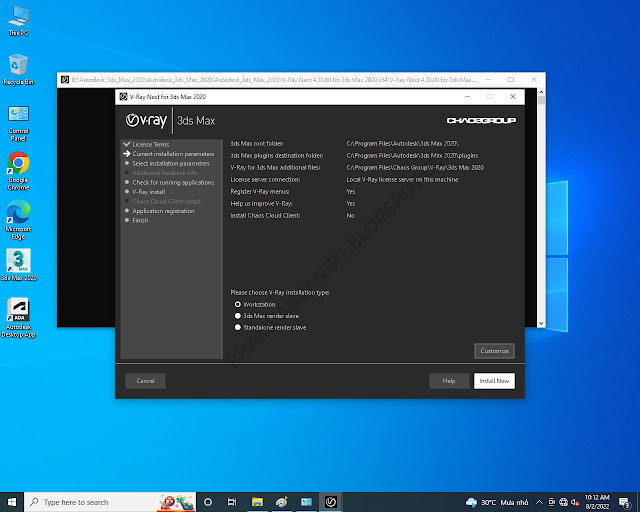Open the blue screen app in taskbar
This screenshot has height=512, width=640.
click(306, 502)
